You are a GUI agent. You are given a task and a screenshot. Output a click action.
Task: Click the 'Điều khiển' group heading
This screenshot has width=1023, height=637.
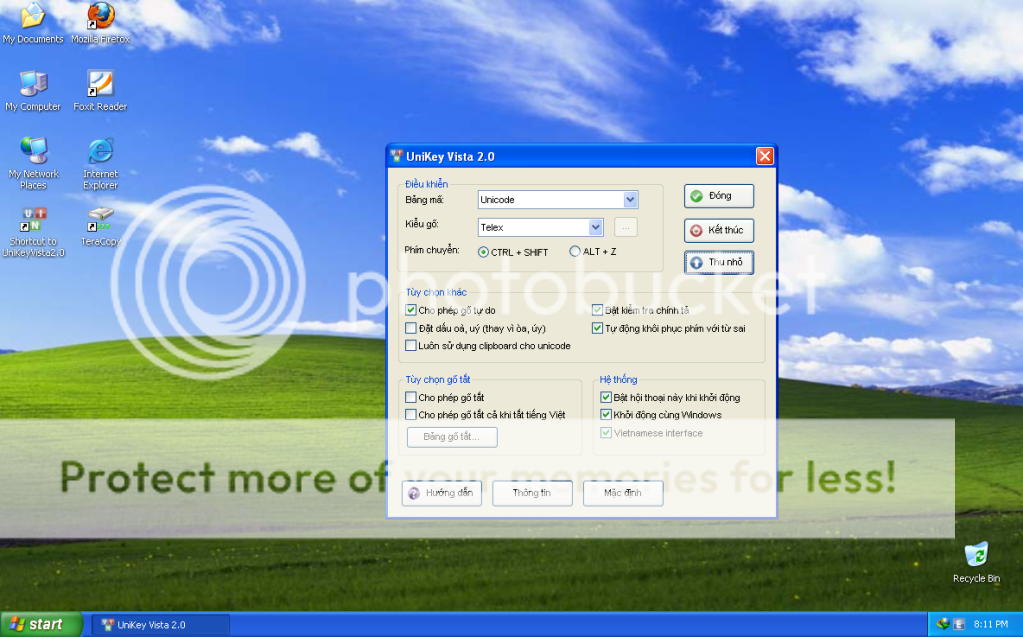(427, 184)
